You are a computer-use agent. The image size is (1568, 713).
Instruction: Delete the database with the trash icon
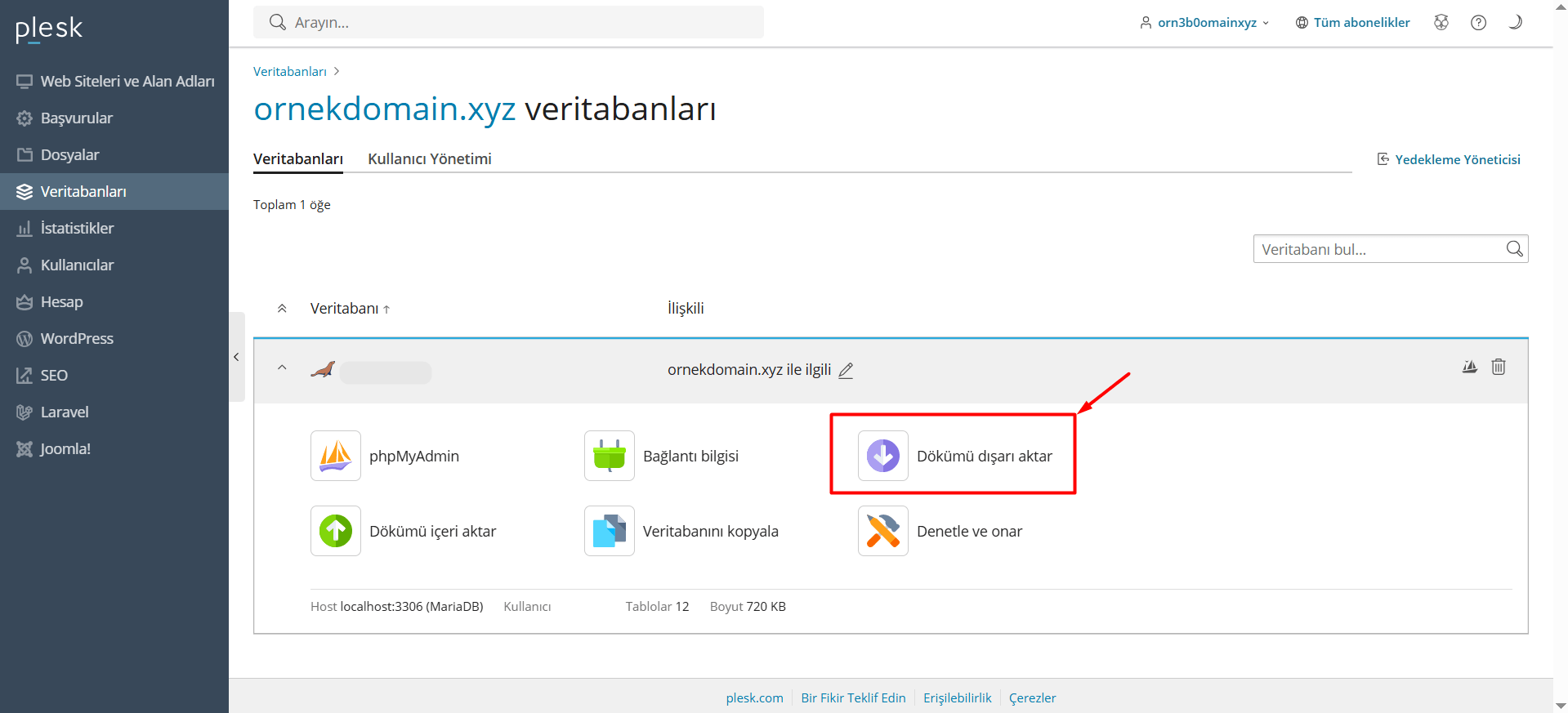tap(1498, 367)
